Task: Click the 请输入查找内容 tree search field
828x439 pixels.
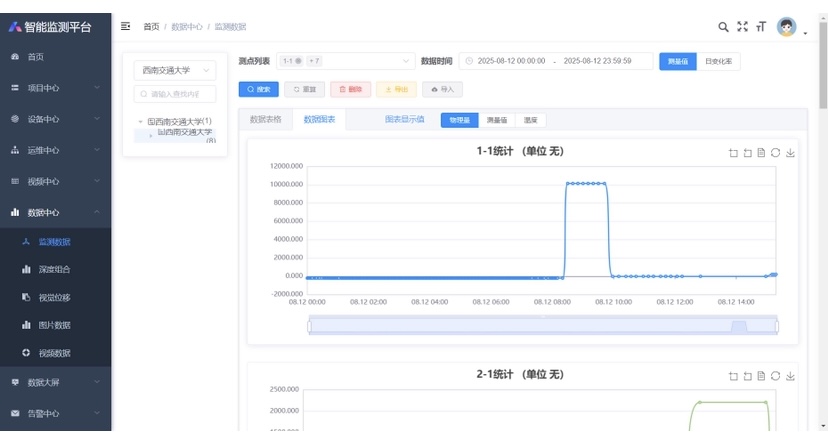Action: click(175, 94)
